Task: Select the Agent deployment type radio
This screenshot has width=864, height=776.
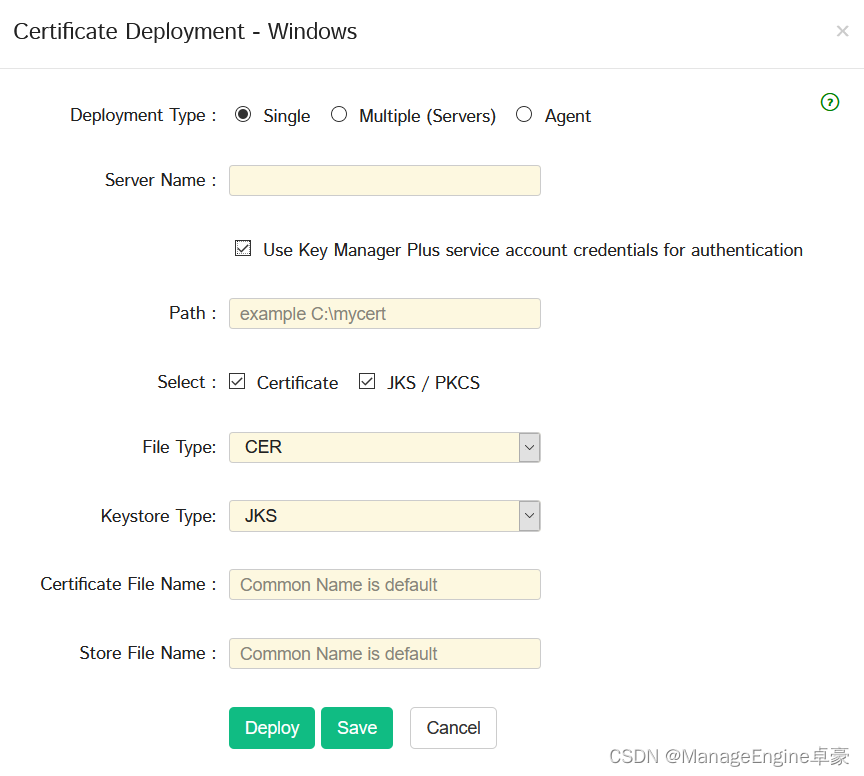Action: tap(524, 115)
